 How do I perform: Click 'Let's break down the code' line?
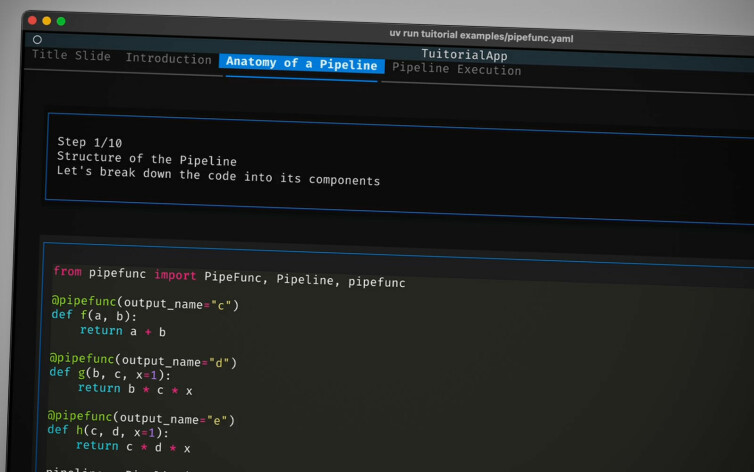(x=218, y=175)
